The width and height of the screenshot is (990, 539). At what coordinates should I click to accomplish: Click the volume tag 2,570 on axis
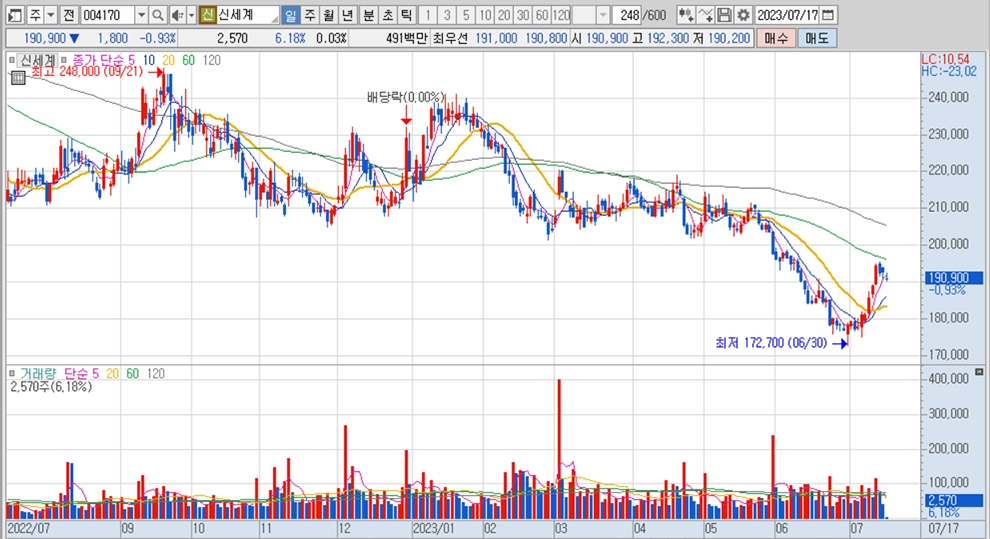(x=954, y=501)
